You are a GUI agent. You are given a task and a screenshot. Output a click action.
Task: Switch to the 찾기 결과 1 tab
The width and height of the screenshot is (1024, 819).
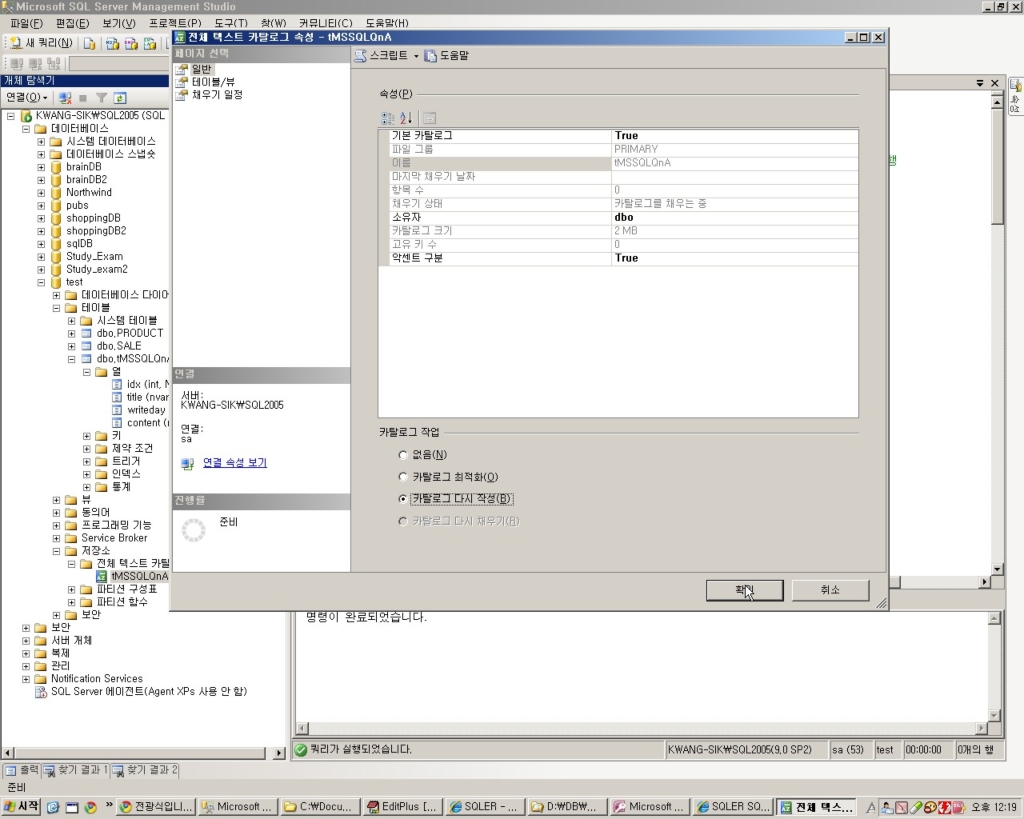pos(76,770)
